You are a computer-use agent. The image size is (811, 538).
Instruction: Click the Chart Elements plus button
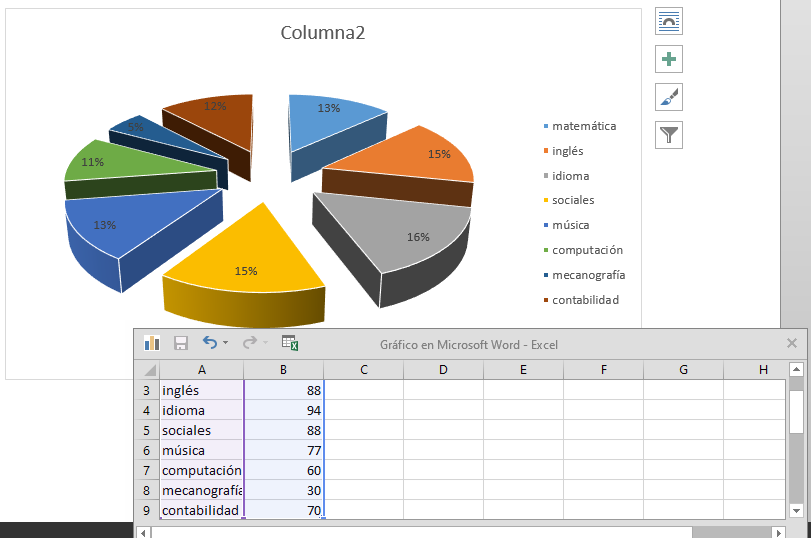point(669,59)
